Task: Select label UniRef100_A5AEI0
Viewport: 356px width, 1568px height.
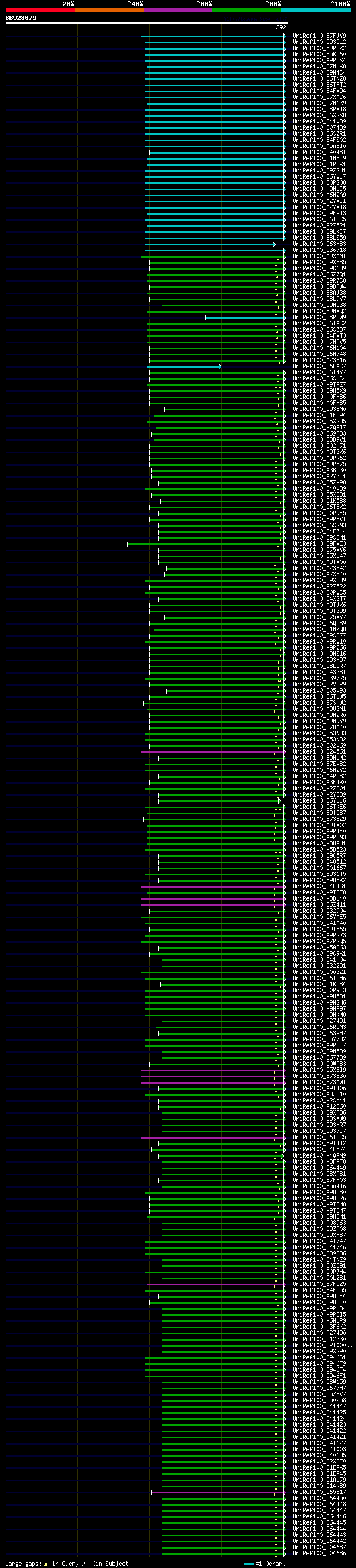Action: click(319, 146)
